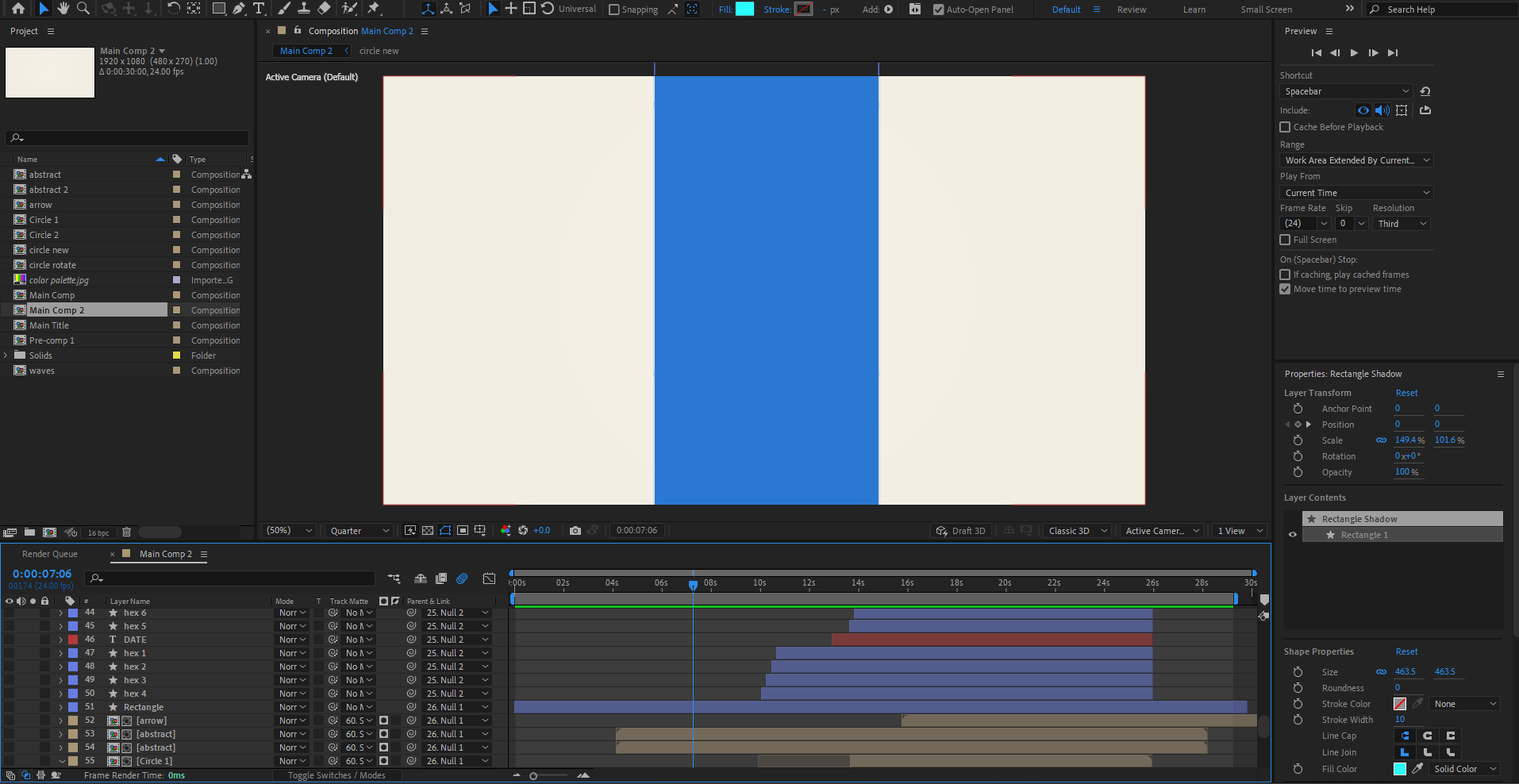
Task: Open the Fill color swatch in toolbar
Action: coord(744,10)
